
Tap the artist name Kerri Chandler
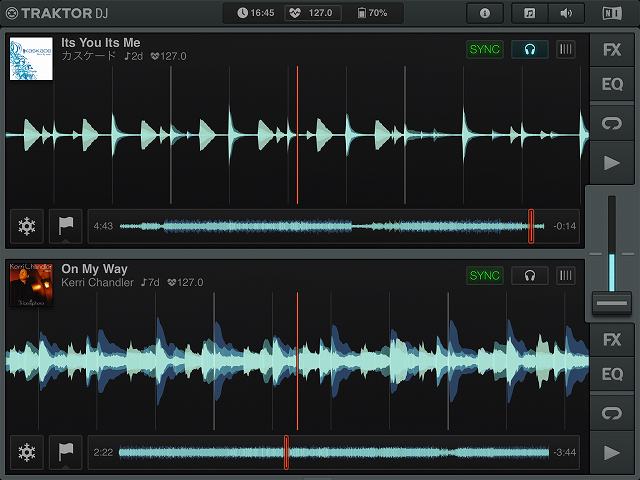coord(98,282)
